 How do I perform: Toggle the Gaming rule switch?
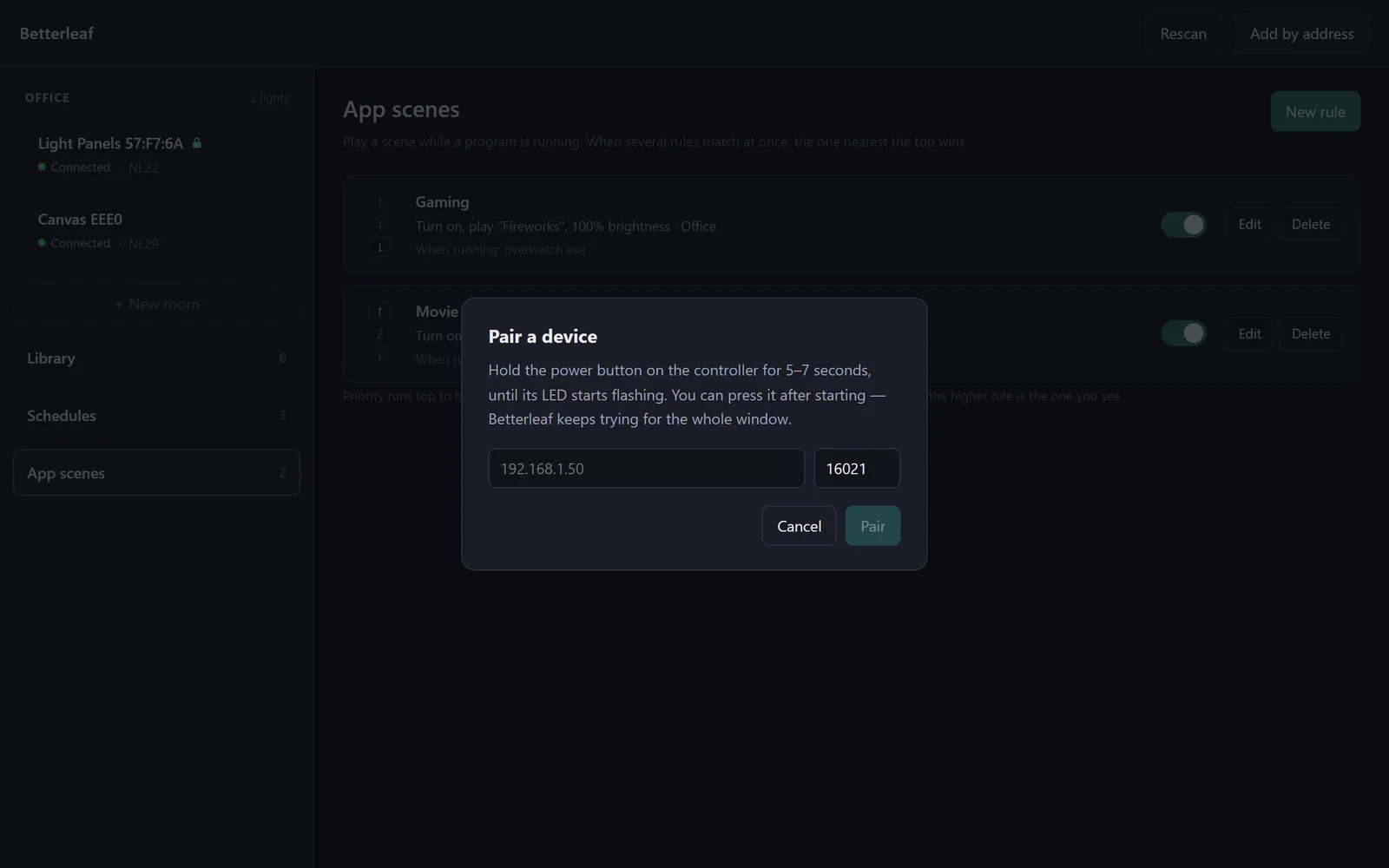[x=1183, y=225]
